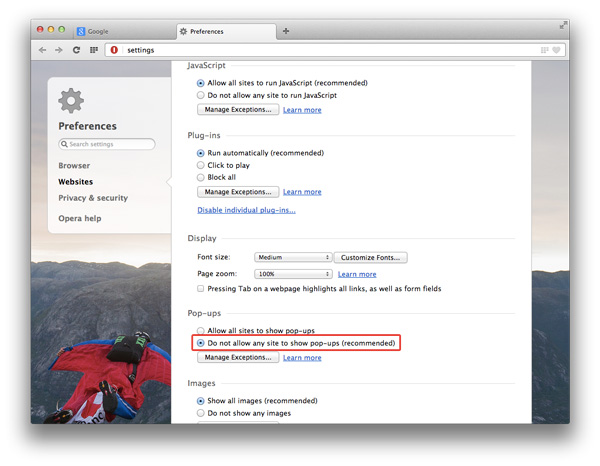Image resolution: width=600 pixels, height=466 pixels.
Task: Click the Customize Fonts button
Action: (x=370, y=257)
